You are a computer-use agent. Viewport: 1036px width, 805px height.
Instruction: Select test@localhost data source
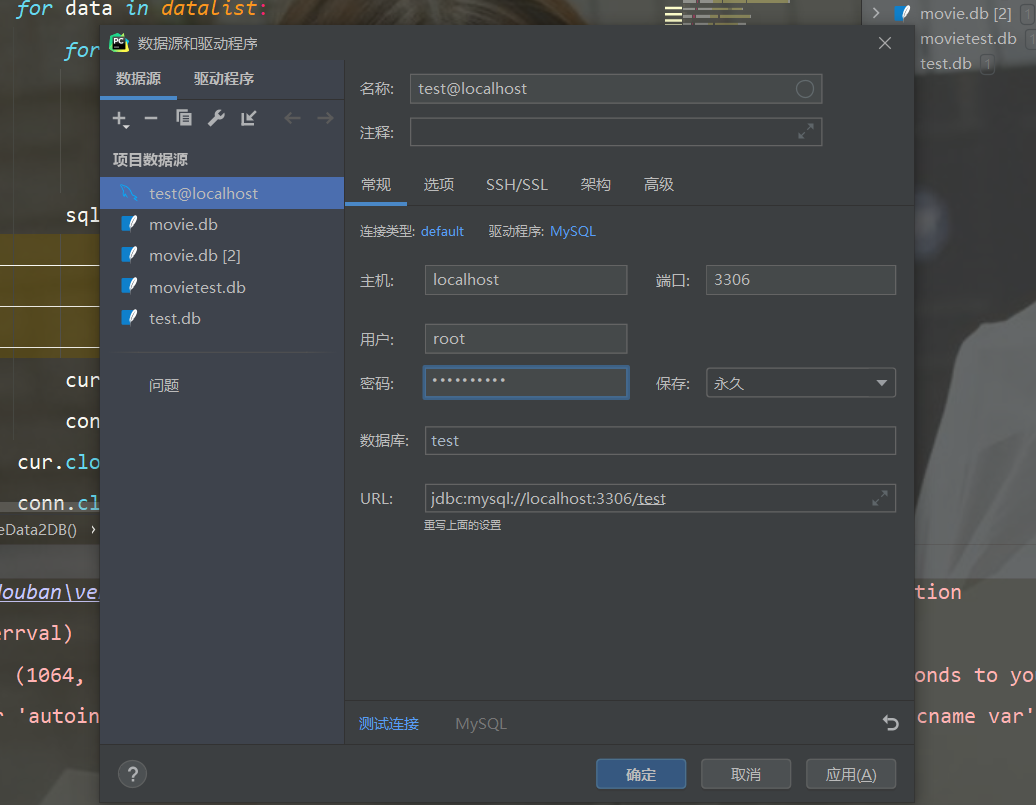[x=222, y=193]
